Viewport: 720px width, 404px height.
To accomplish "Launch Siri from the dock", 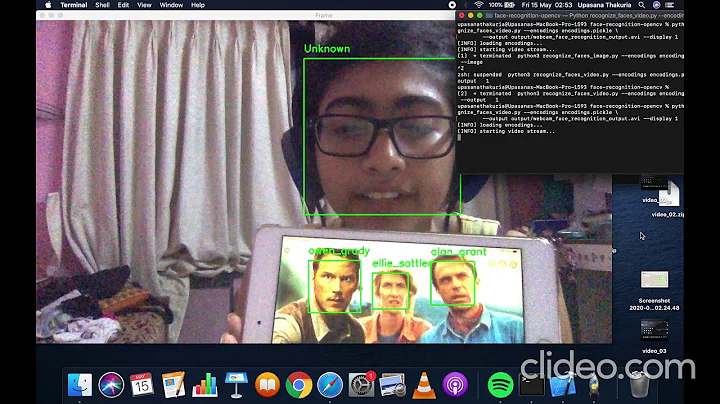I will [x=111, y=385].
